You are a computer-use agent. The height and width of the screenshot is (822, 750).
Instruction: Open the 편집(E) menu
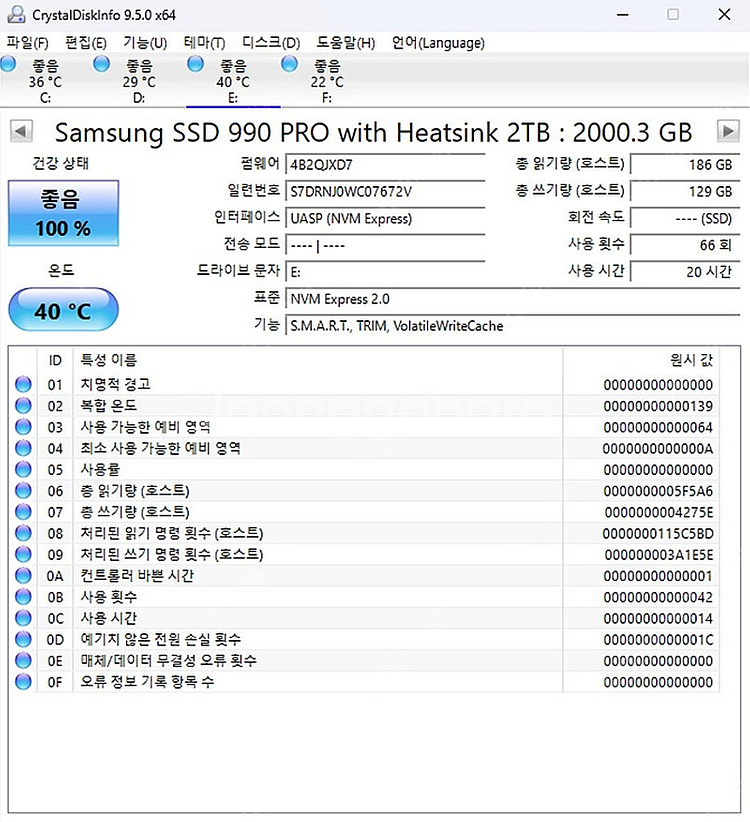pyautogui.click(x=85, y=42)
